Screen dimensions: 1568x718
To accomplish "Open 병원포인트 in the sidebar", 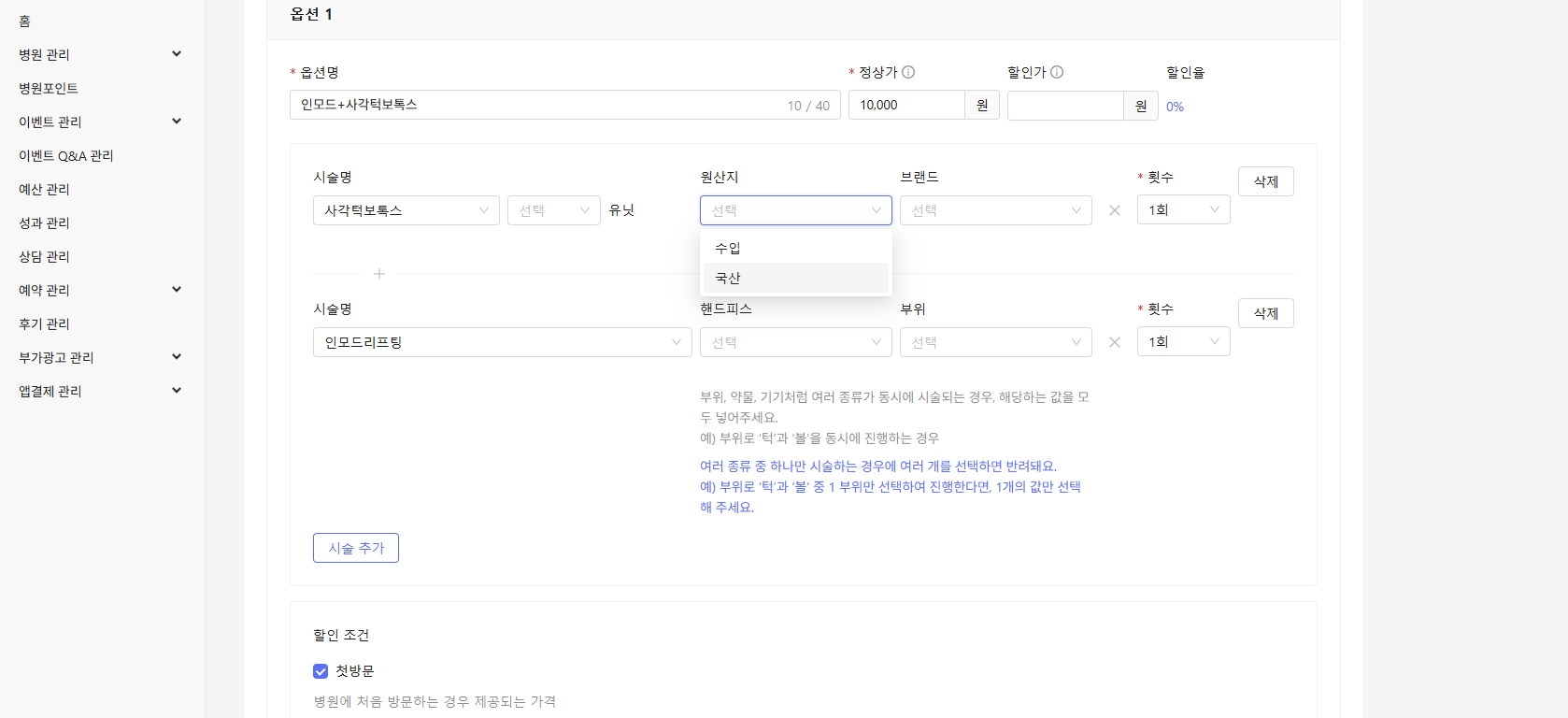I will point(49,88).
